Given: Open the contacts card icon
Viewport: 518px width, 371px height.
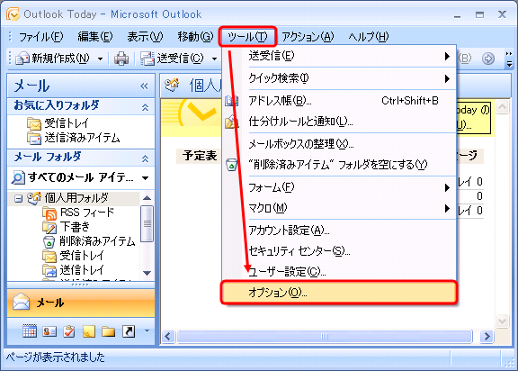Looking at the screenshot, I should point(49,331).
